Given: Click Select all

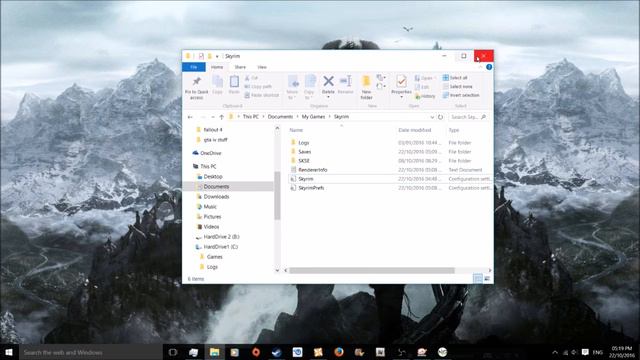Looking at the screenshot, I should (x=455, y=78).
